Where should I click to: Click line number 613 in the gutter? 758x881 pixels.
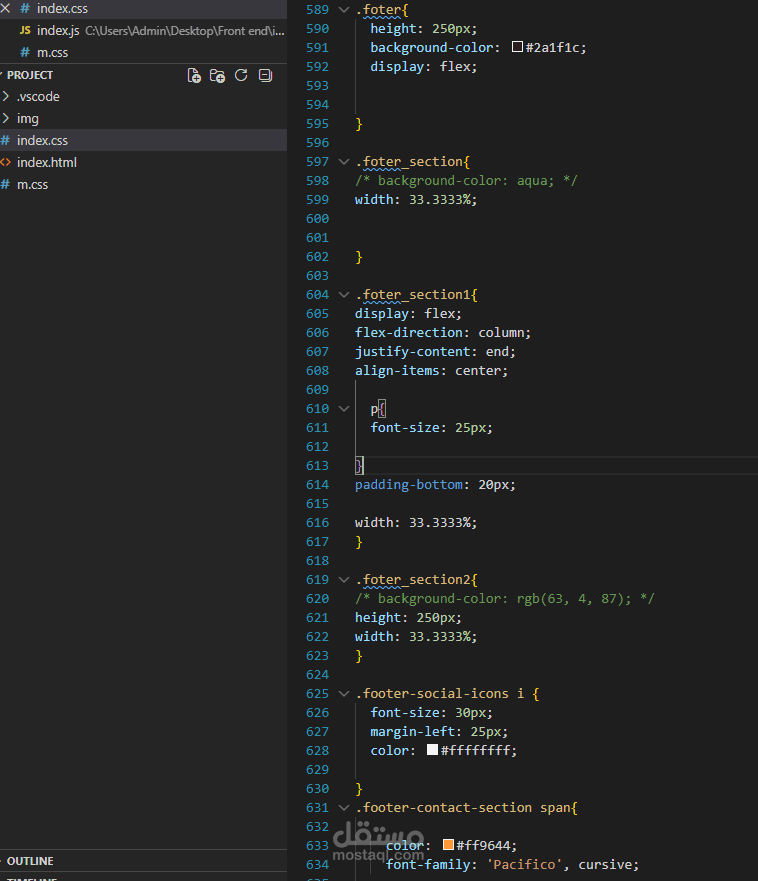[317, 466]
